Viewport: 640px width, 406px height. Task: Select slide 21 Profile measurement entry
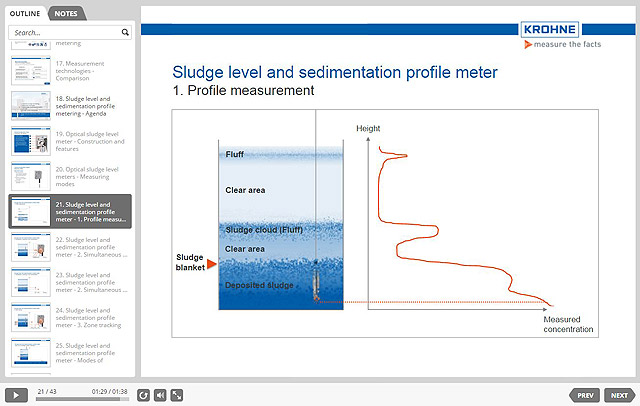tap(70, 211)
